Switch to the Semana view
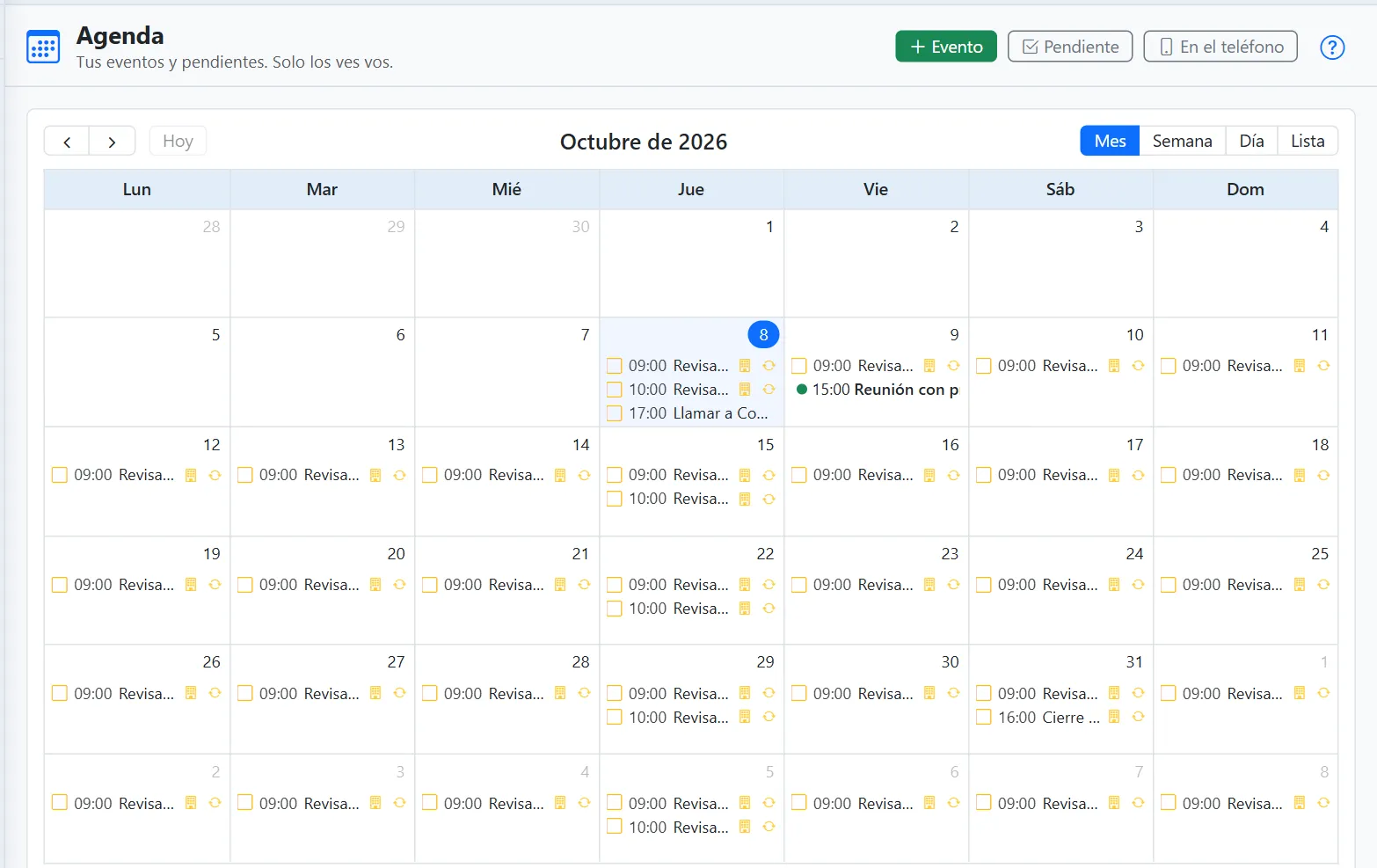Image resolution: width=1377 pixels, height=868 pixels. click(x=1182, y=141)
